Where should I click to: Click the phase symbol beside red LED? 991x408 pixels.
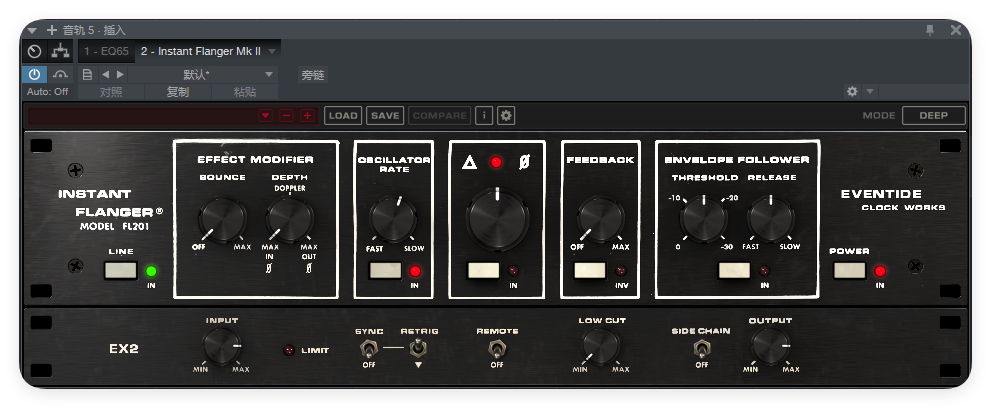[x=524, y=162]
